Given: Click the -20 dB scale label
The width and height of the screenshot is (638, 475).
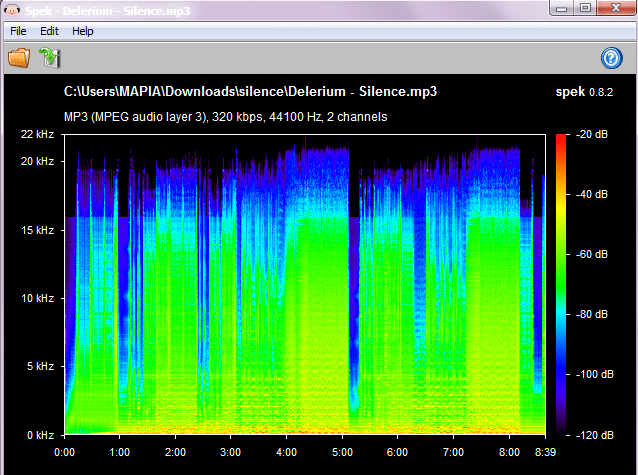Looking at the screenshot, I should click(592, 134).
